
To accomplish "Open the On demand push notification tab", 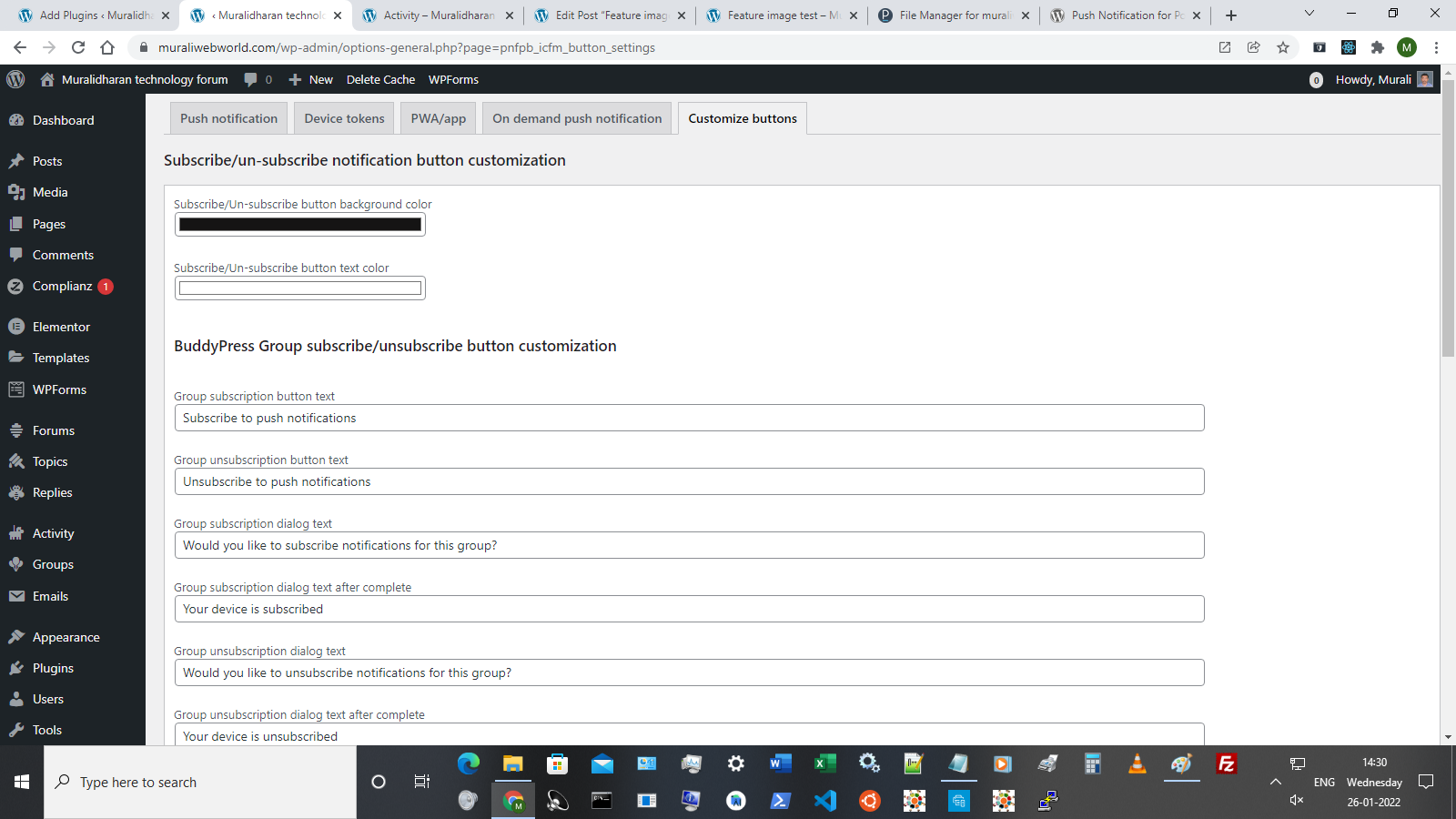I will pos(578,118).
